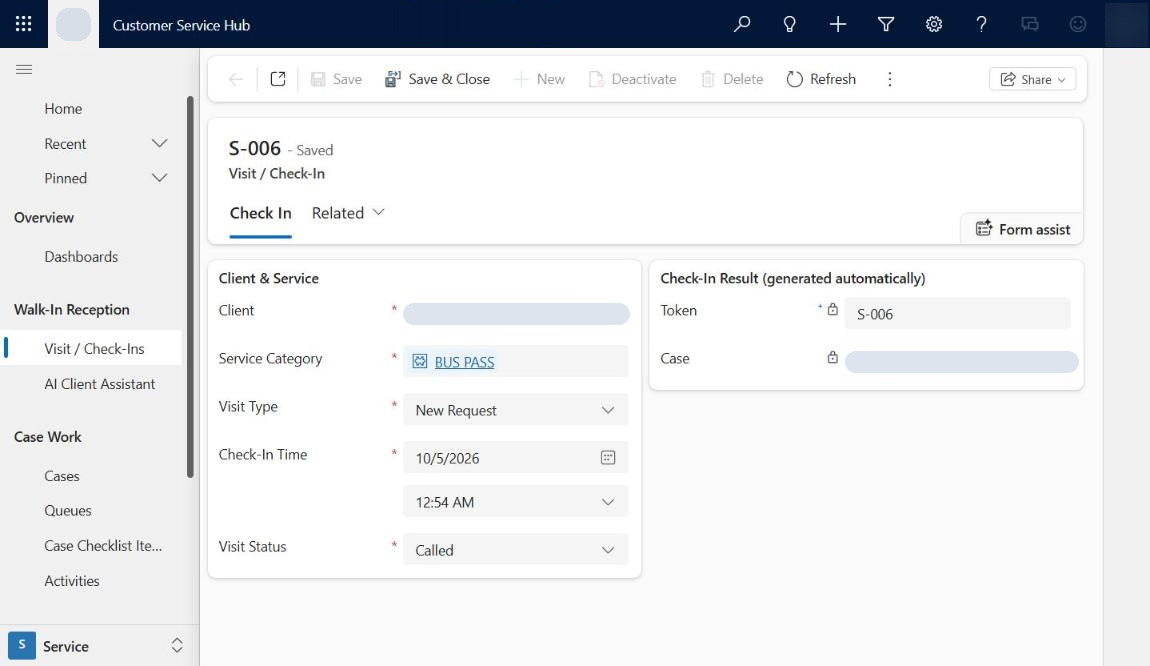Image resolution: width=1150 pixels, height=666 pixels.
Task: Open the settings gear icon
Action: click(934, 24)
